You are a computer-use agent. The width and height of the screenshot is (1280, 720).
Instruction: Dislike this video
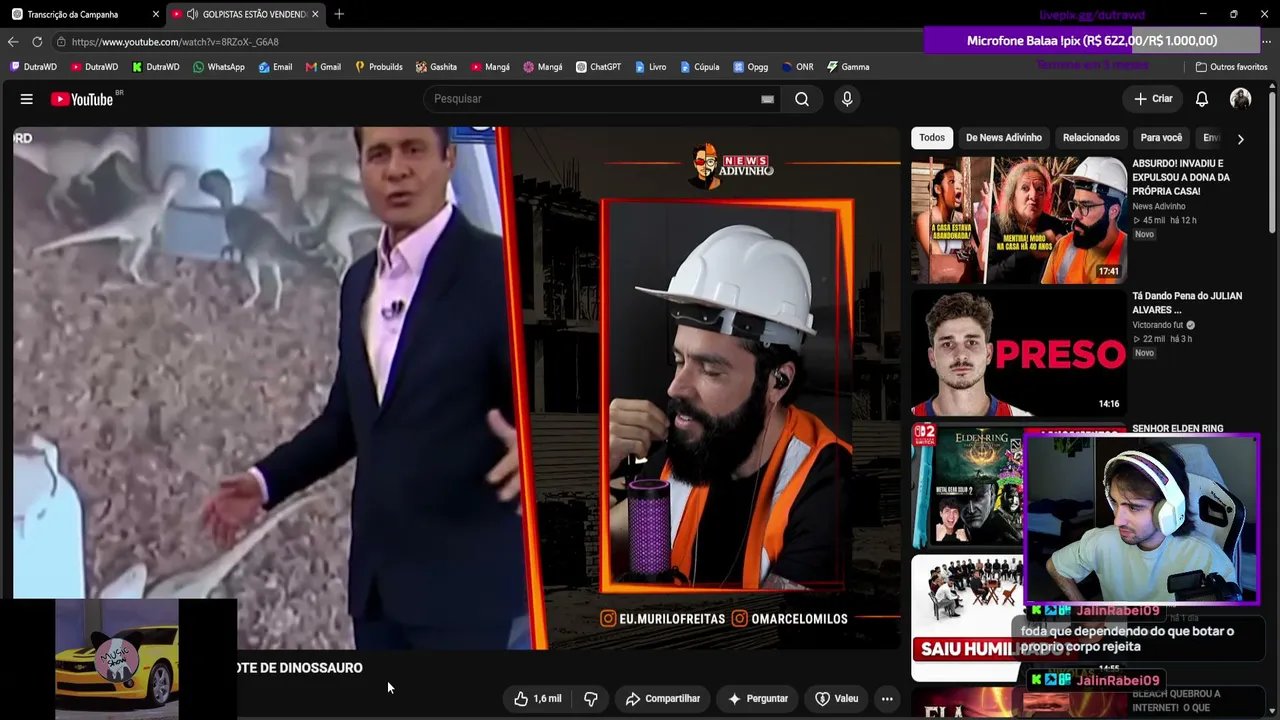click(x=590, y=699)
